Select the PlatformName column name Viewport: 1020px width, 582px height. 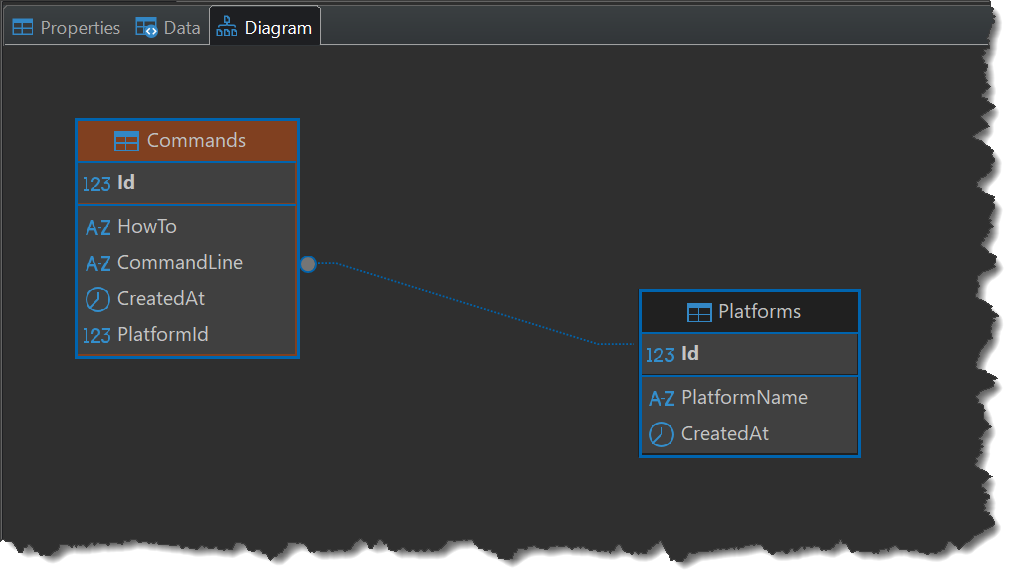pyautogui.click(x=744, y=398)
